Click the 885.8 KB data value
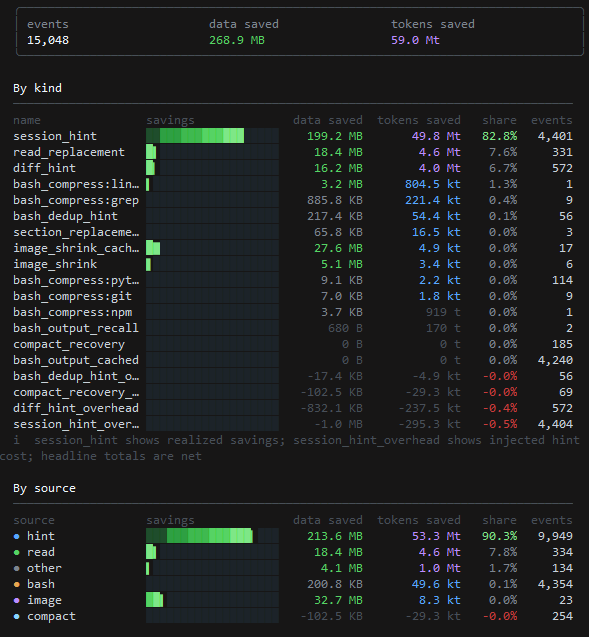Screen dimensions: 589x637 [335, 200]
